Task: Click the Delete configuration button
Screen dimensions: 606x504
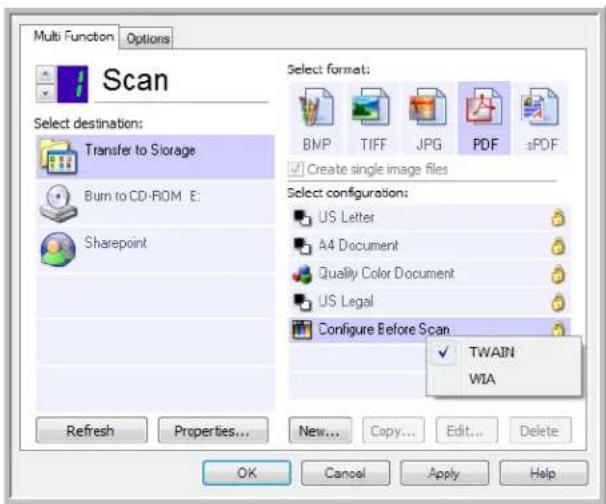Action: point(540,430)
